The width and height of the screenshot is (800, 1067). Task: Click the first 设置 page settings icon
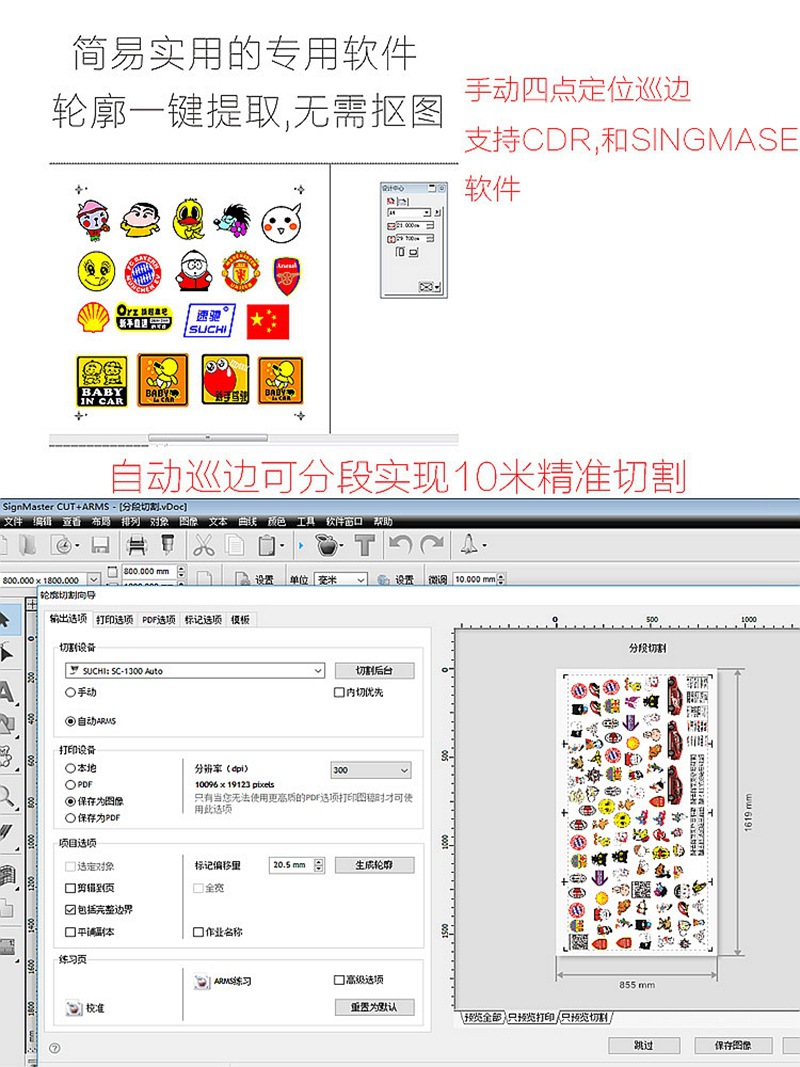[x=243, y=580]
